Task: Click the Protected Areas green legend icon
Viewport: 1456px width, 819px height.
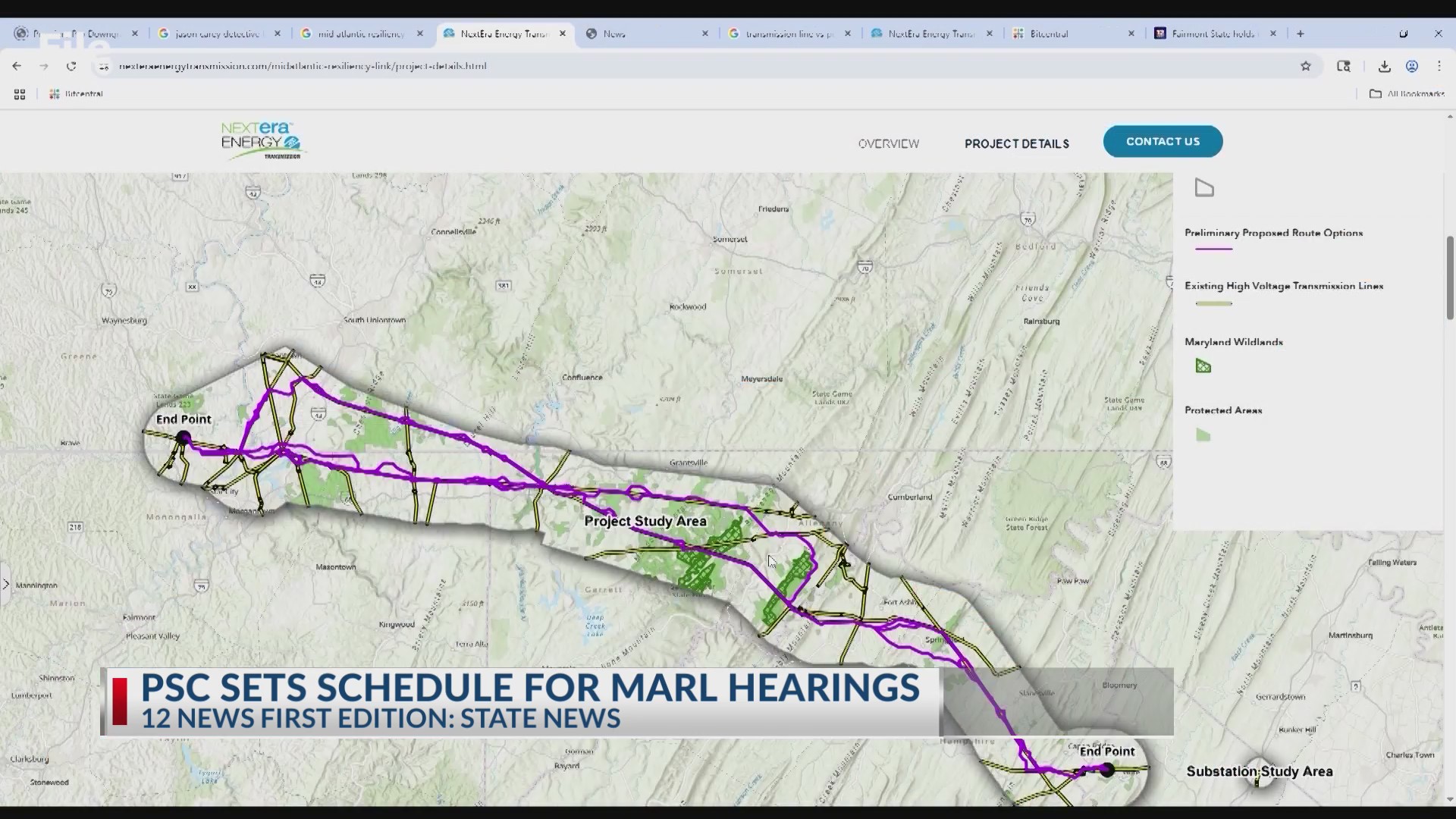Action: (1203, 435)
